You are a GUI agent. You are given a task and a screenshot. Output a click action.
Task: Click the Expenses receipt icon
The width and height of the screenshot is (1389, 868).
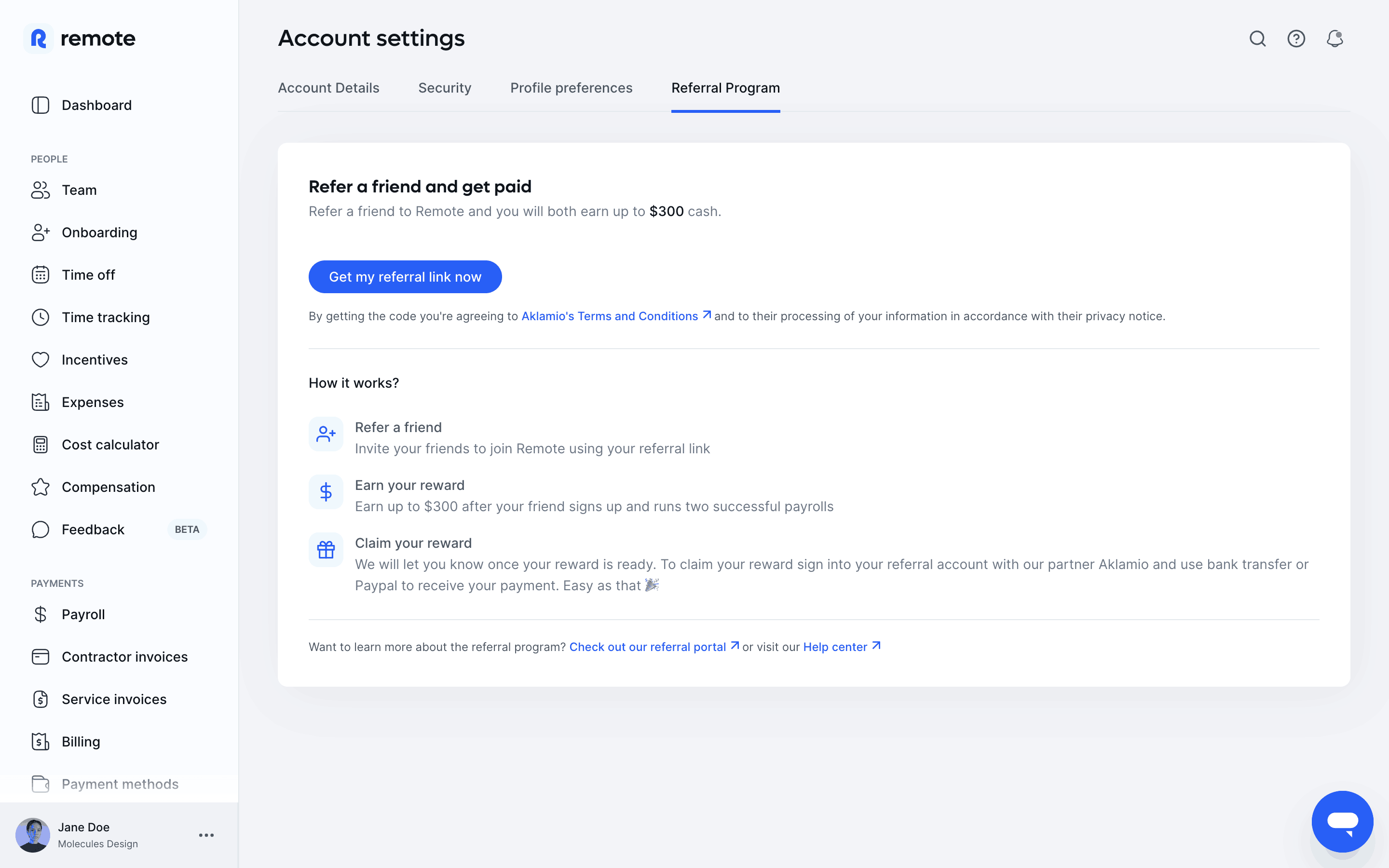40,403
